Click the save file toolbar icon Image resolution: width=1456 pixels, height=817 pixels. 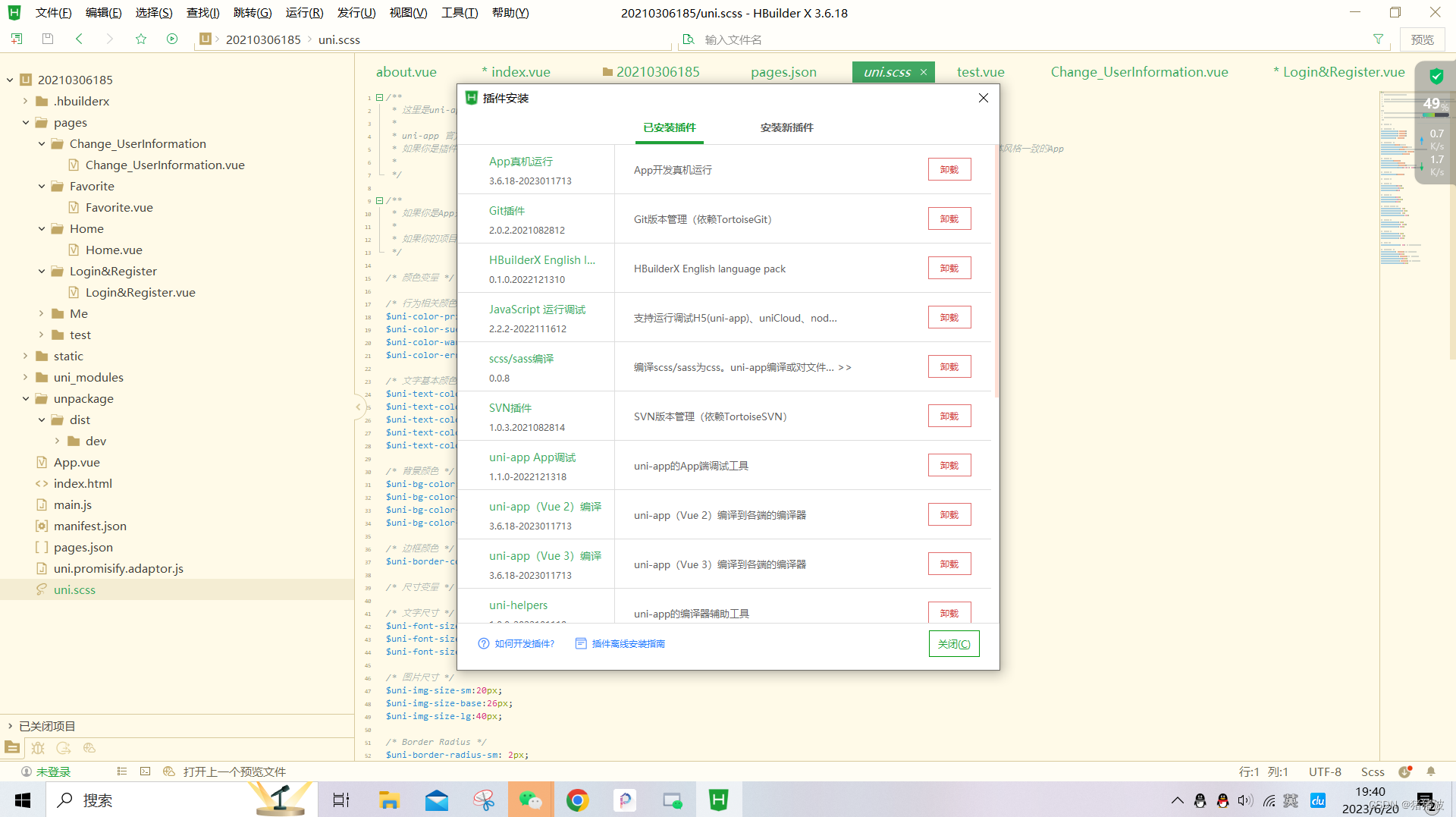pos(48,39)
